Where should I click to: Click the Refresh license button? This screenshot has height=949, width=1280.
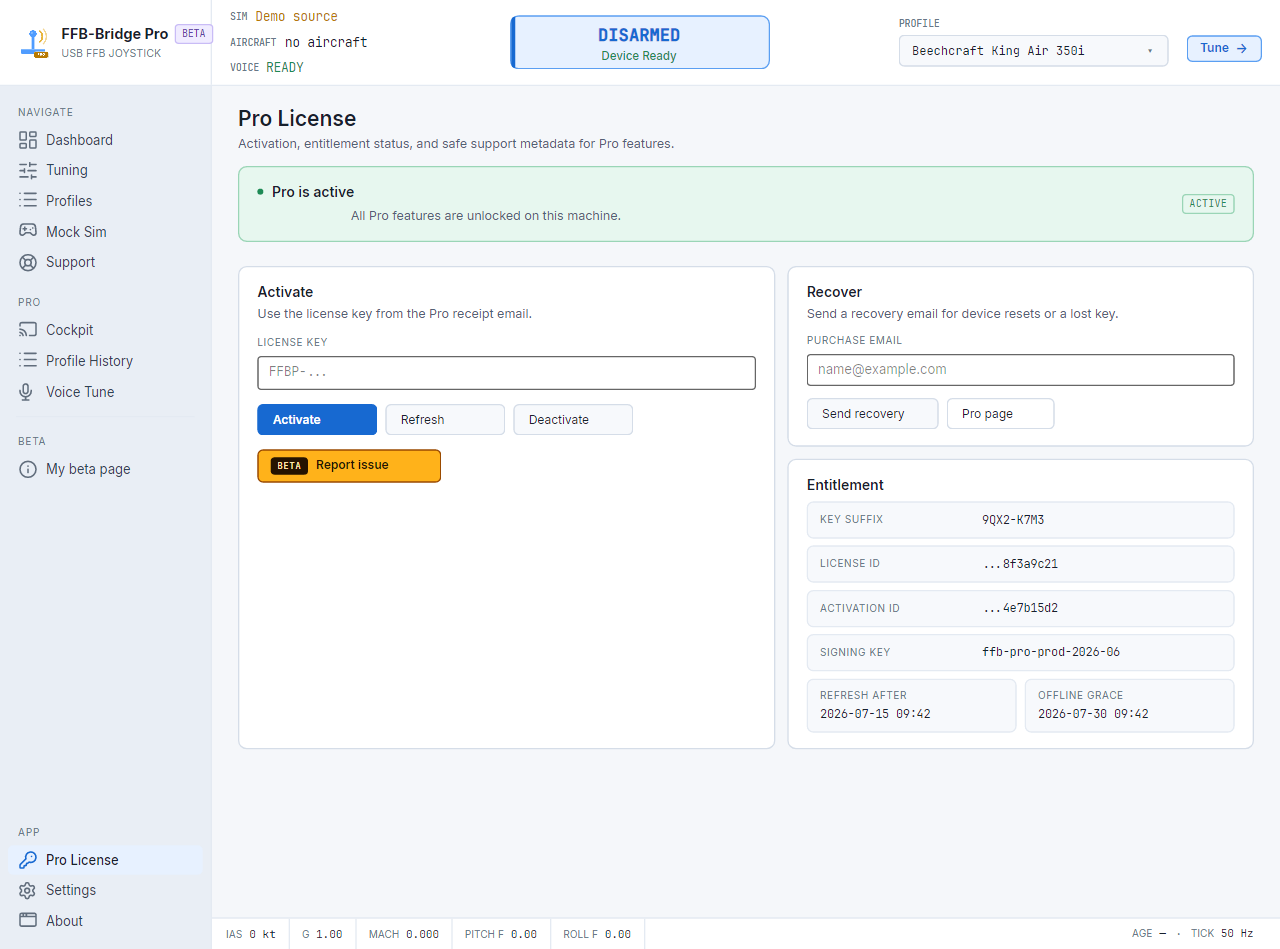445,420
